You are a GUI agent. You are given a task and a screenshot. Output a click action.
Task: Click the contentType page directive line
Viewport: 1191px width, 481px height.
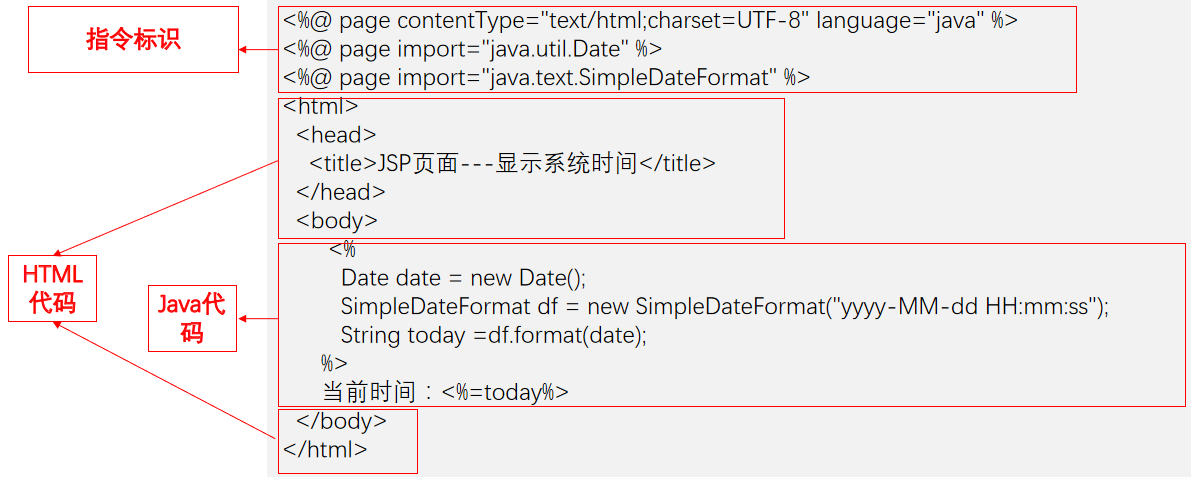tap(650, 21)
